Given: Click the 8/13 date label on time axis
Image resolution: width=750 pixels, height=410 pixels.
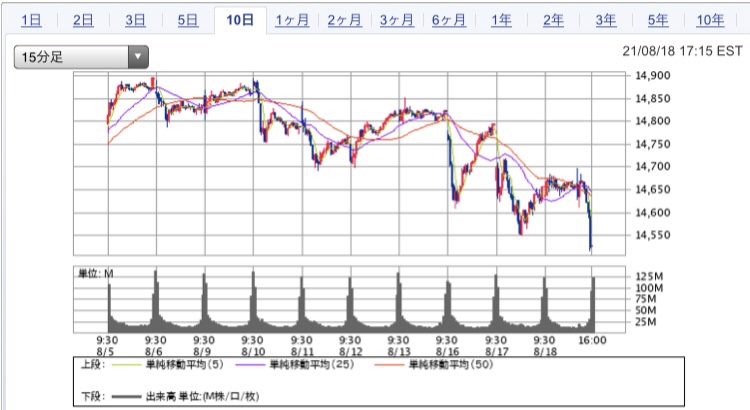Looking at the screenshot, I should [x=399, y=352].
